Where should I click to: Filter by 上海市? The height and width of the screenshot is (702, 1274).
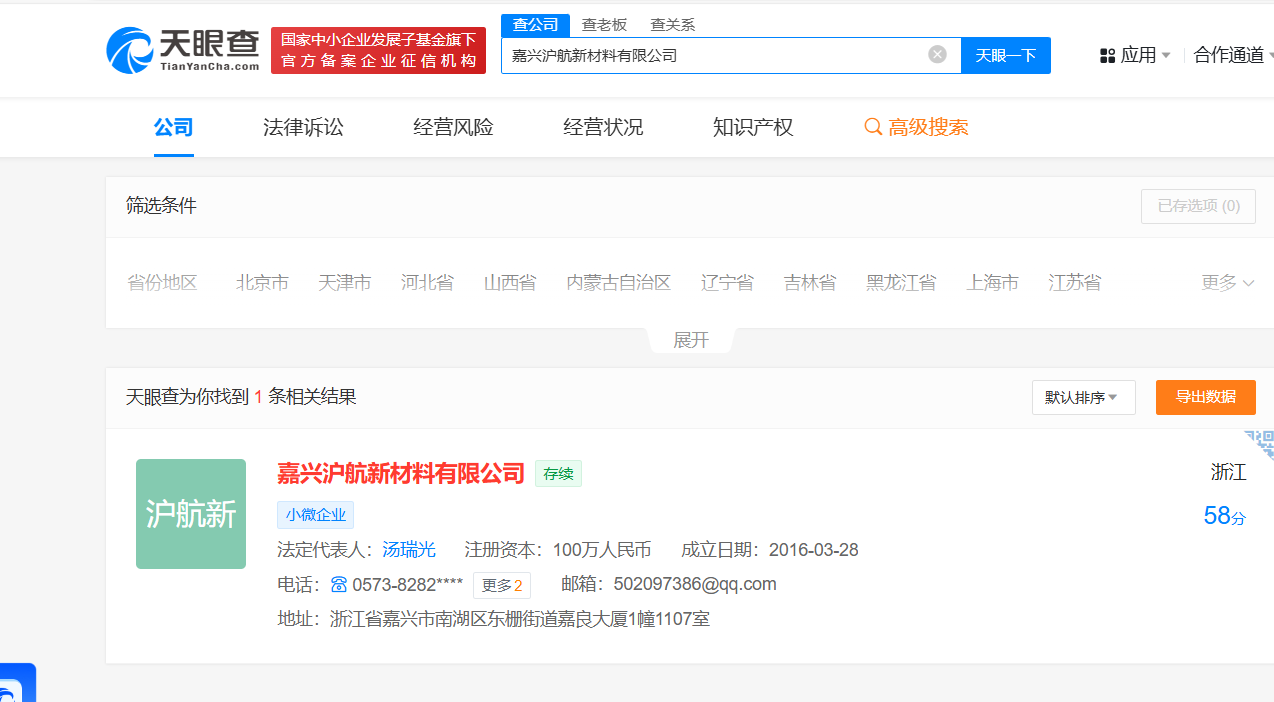point(992,283)
